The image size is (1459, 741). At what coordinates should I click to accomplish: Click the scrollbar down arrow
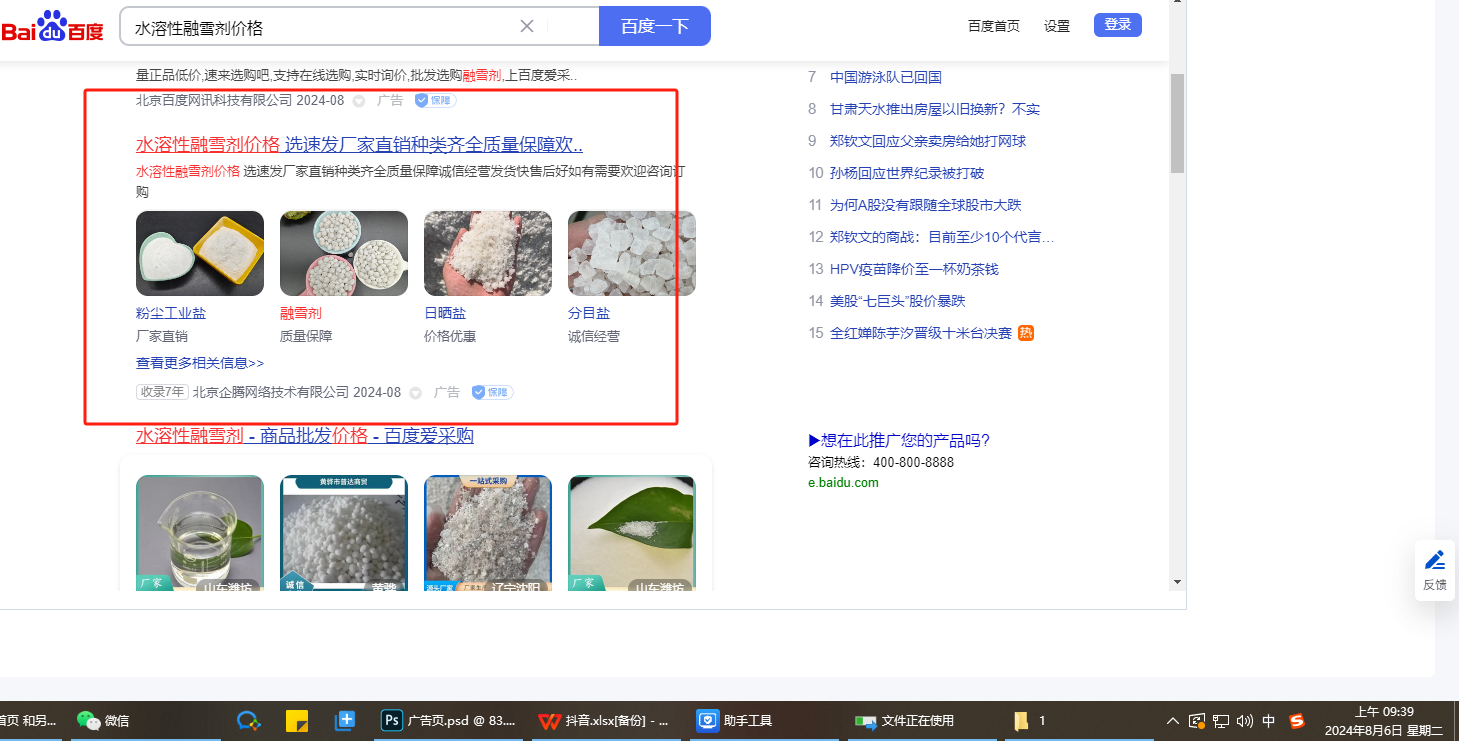pyautogui.click(x=1177, y=582)
